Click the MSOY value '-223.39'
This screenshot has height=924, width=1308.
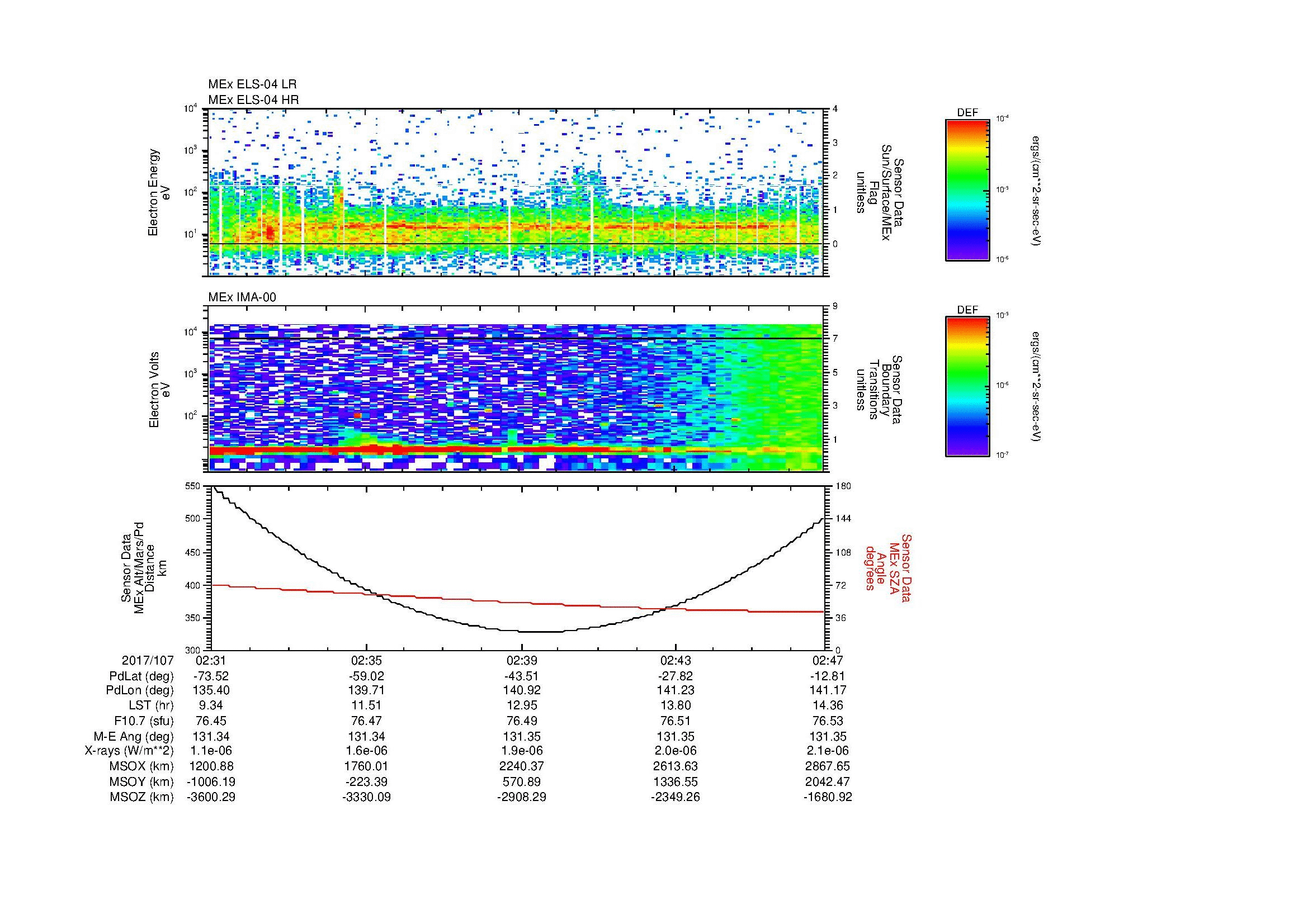click(366, 781)
